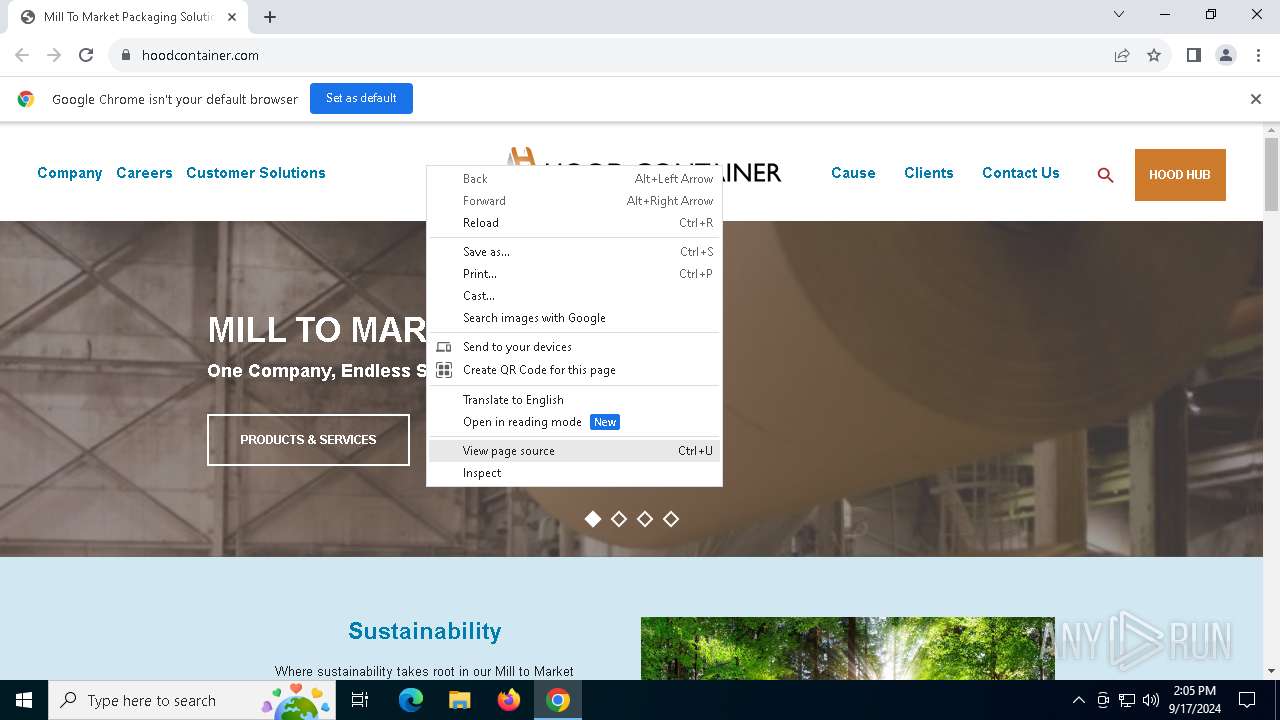Open the Clients nav link
1280x720 pixels.
pos(929,173)
